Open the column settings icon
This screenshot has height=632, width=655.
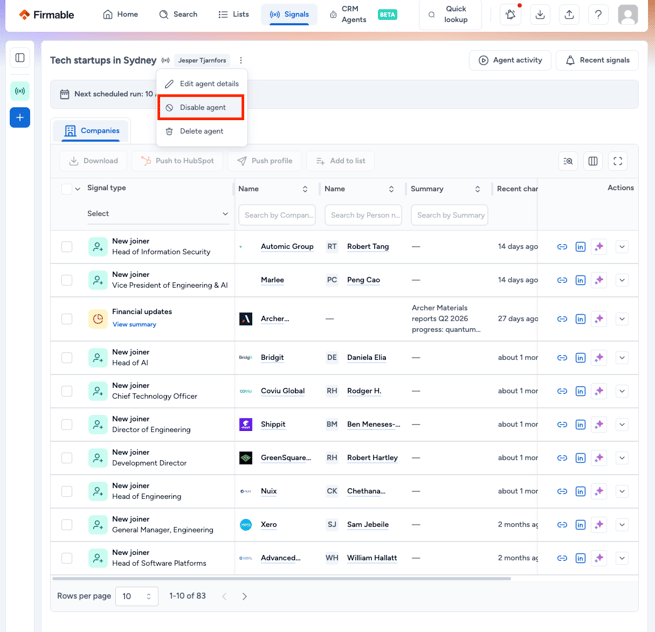593,161
